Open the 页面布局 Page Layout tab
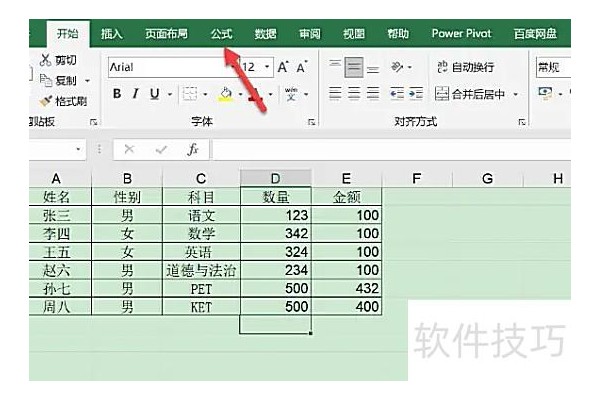 (166, 34)
